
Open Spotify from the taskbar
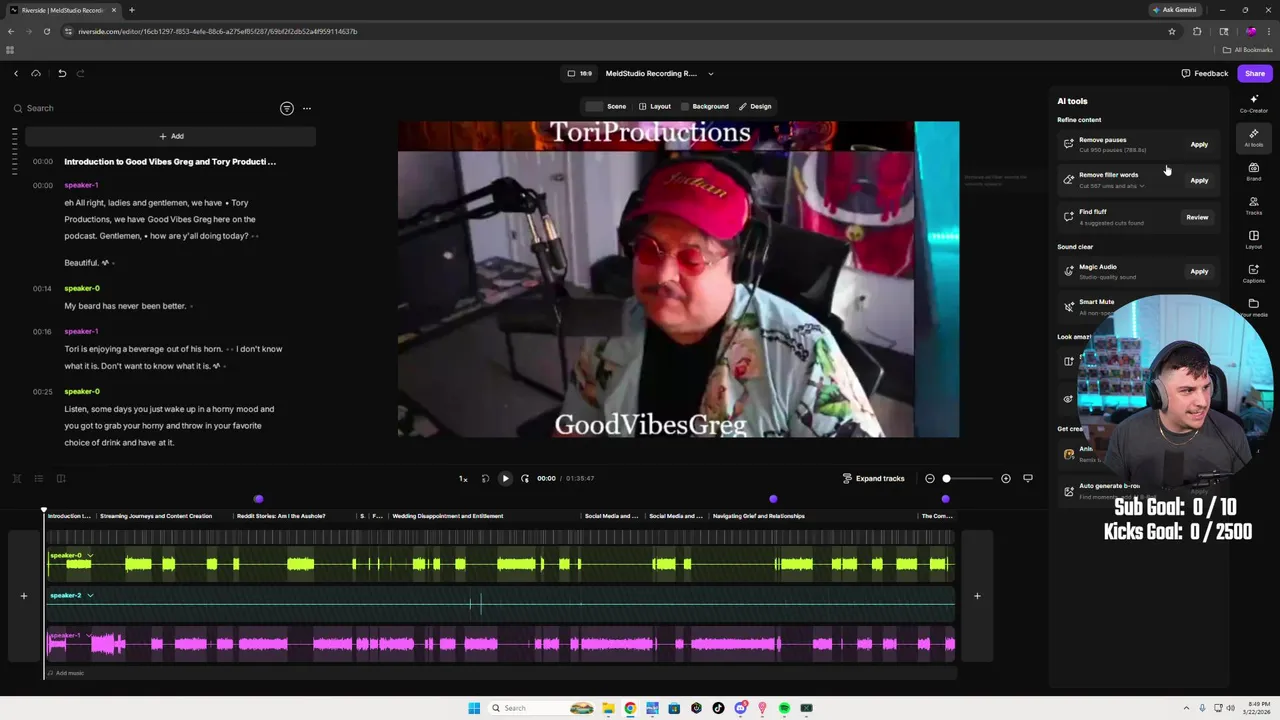(784, 708)
